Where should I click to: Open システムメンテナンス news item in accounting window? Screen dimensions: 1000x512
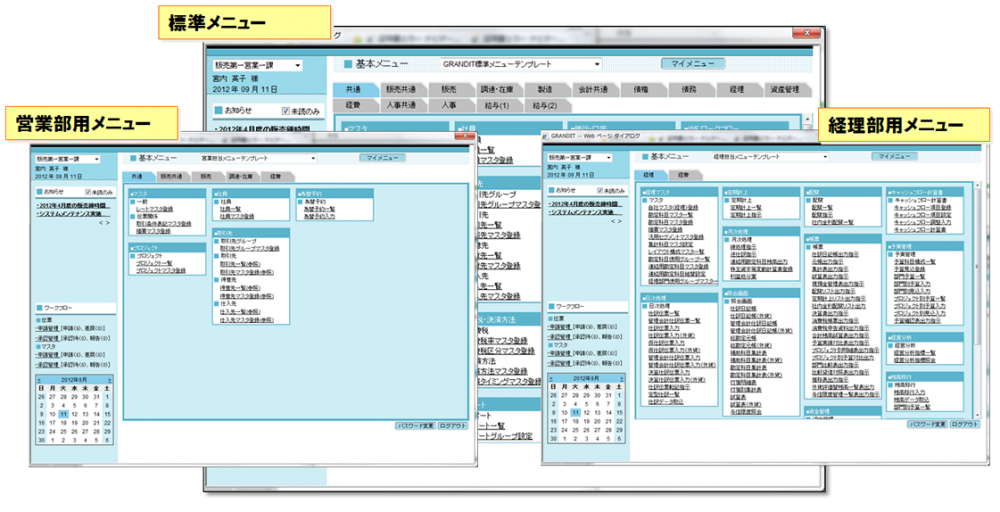[585, 212]
